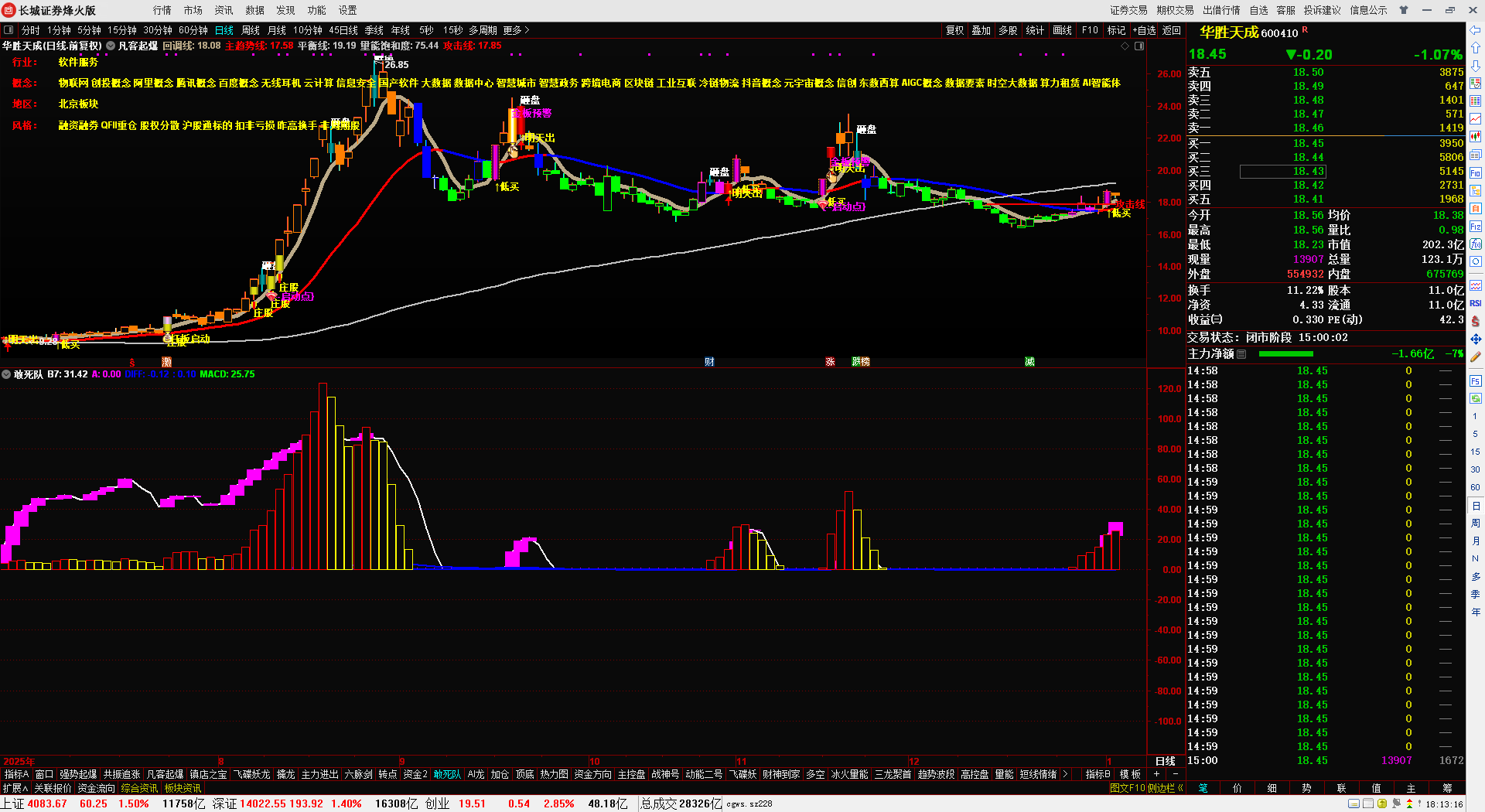Image resolution: width=1485 pixels, height=812 pixels.
Task: Switch to the 周线 weekly period tab
Action: pos(251,30)
